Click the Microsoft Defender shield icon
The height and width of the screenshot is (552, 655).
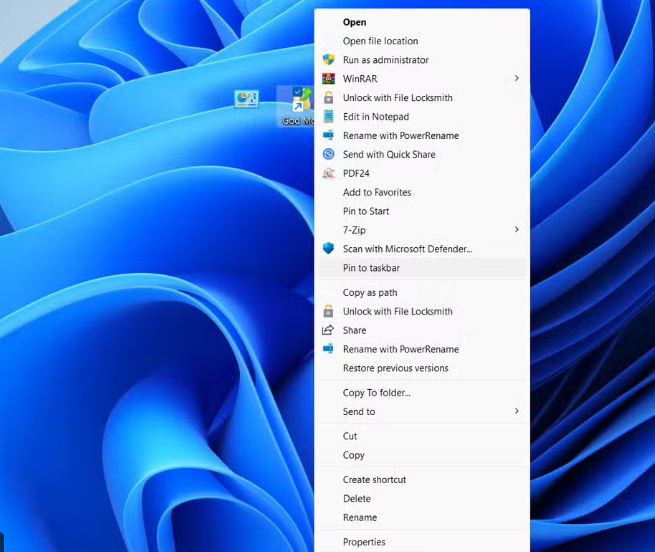point(328,249)
